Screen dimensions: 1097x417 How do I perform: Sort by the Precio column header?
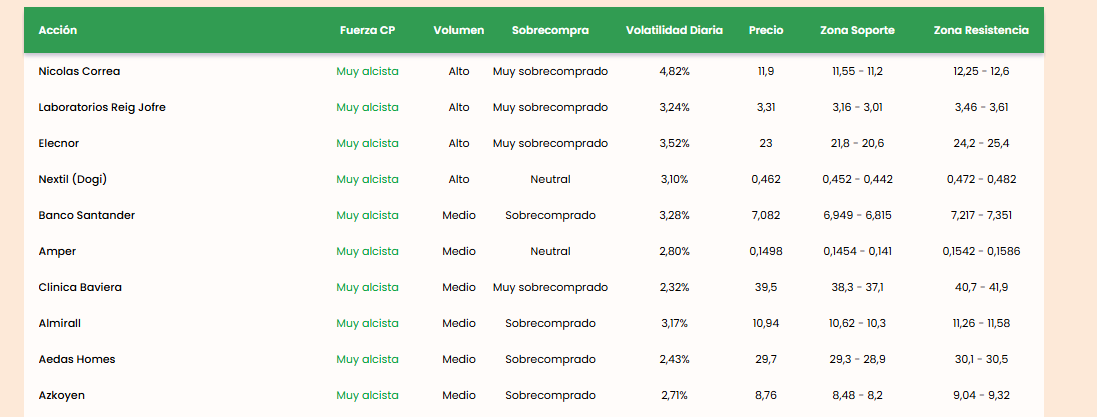pos(766,30)
